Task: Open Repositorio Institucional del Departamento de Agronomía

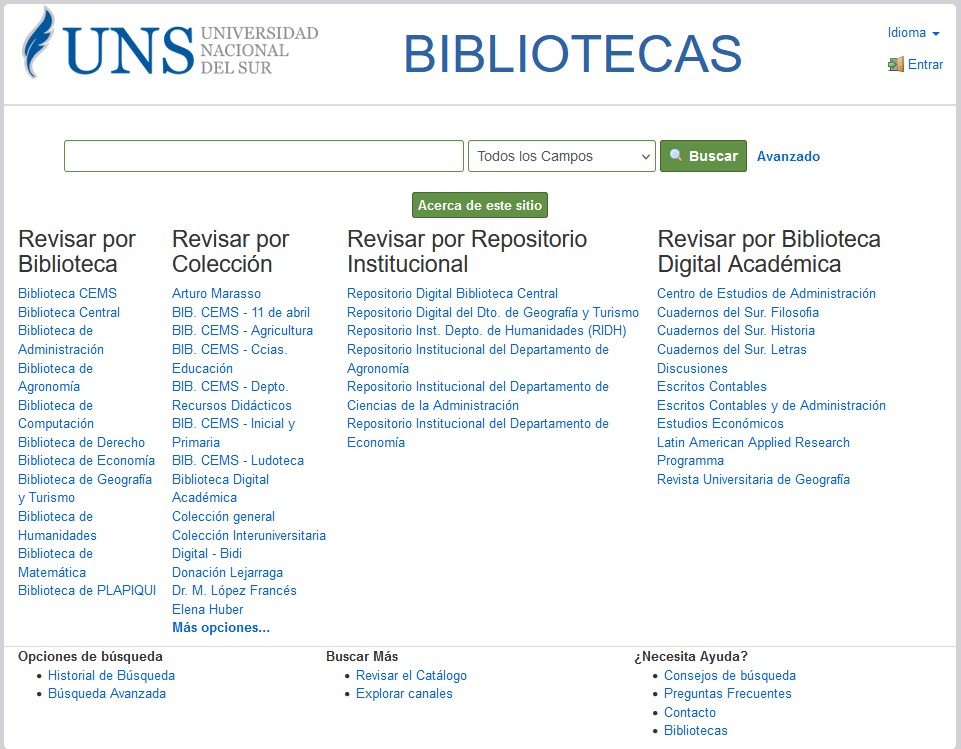Action: point(477,359)
